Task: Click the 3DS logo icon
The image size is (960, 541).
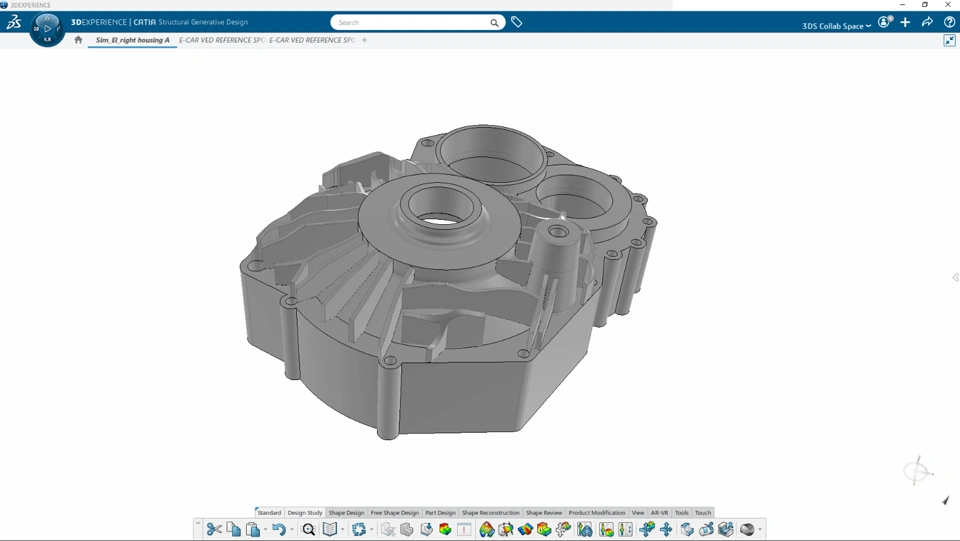Action: click(13, 23)
